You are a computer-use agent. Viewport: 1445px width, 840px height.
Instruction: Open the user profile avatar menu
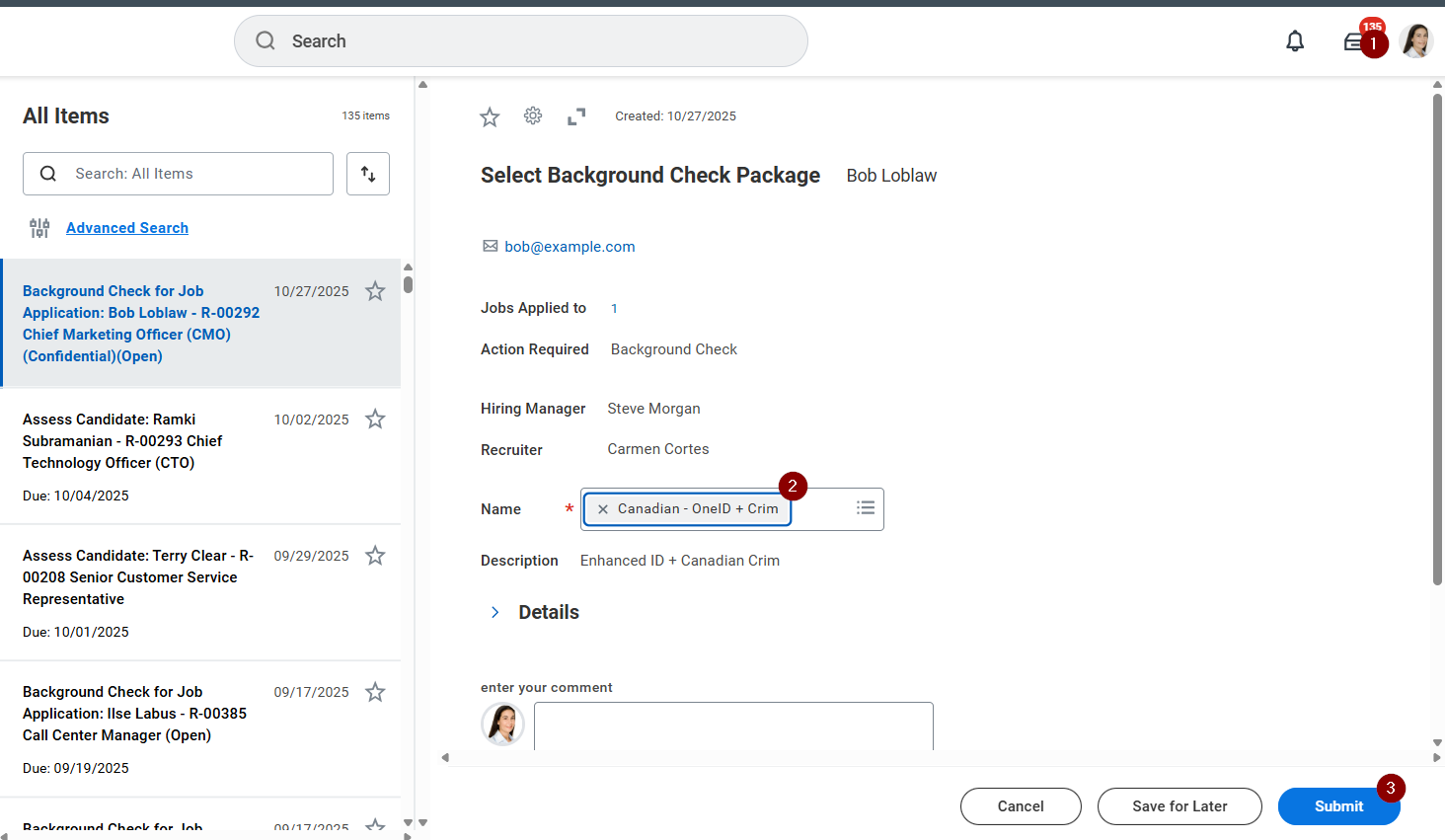coord(1416,41)
